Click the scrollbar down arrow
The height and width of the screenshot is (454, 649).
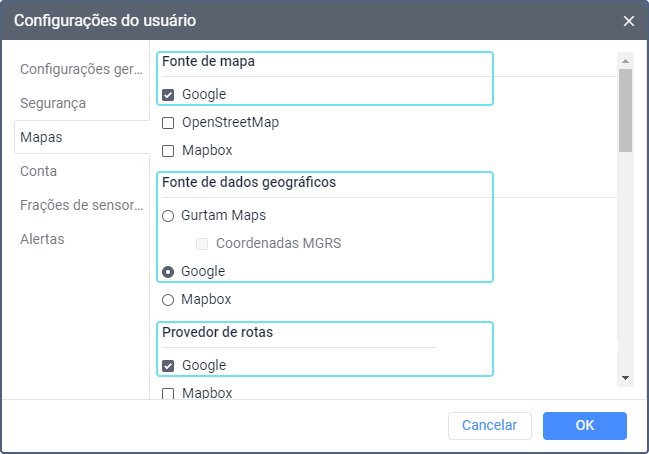coord(625,378)
